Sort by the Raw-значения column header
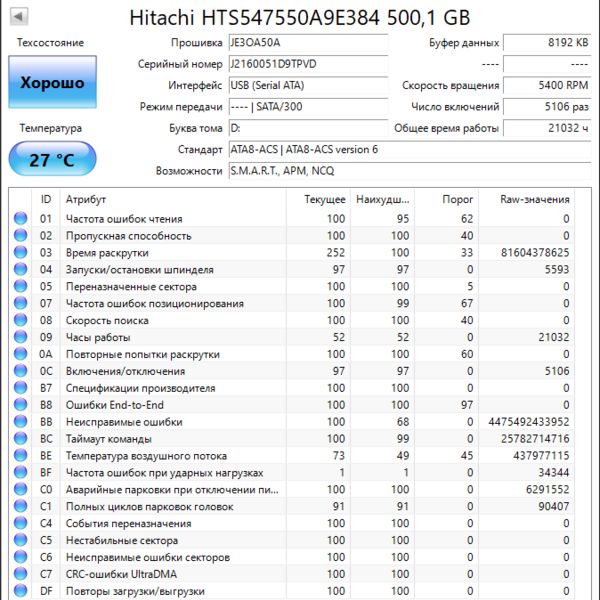This screenshot has width=600, height=600. (x=527, y=199)
